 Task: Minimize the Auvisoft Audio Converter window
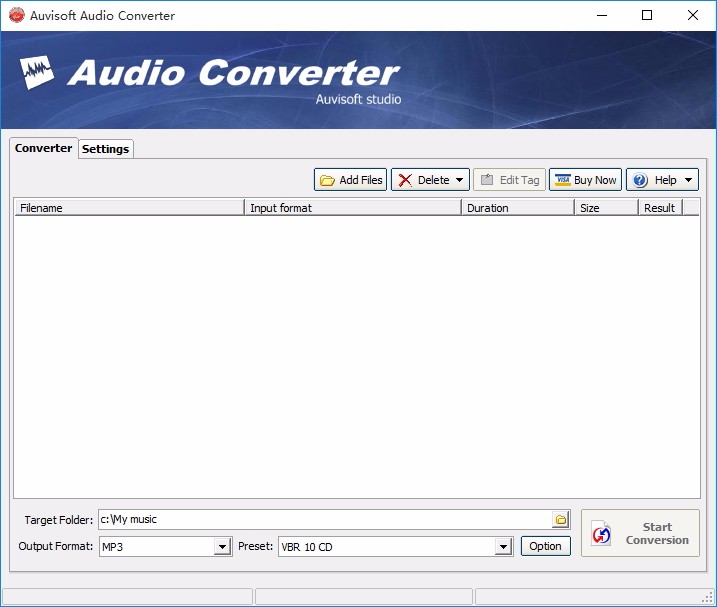(x=602, y=15)
